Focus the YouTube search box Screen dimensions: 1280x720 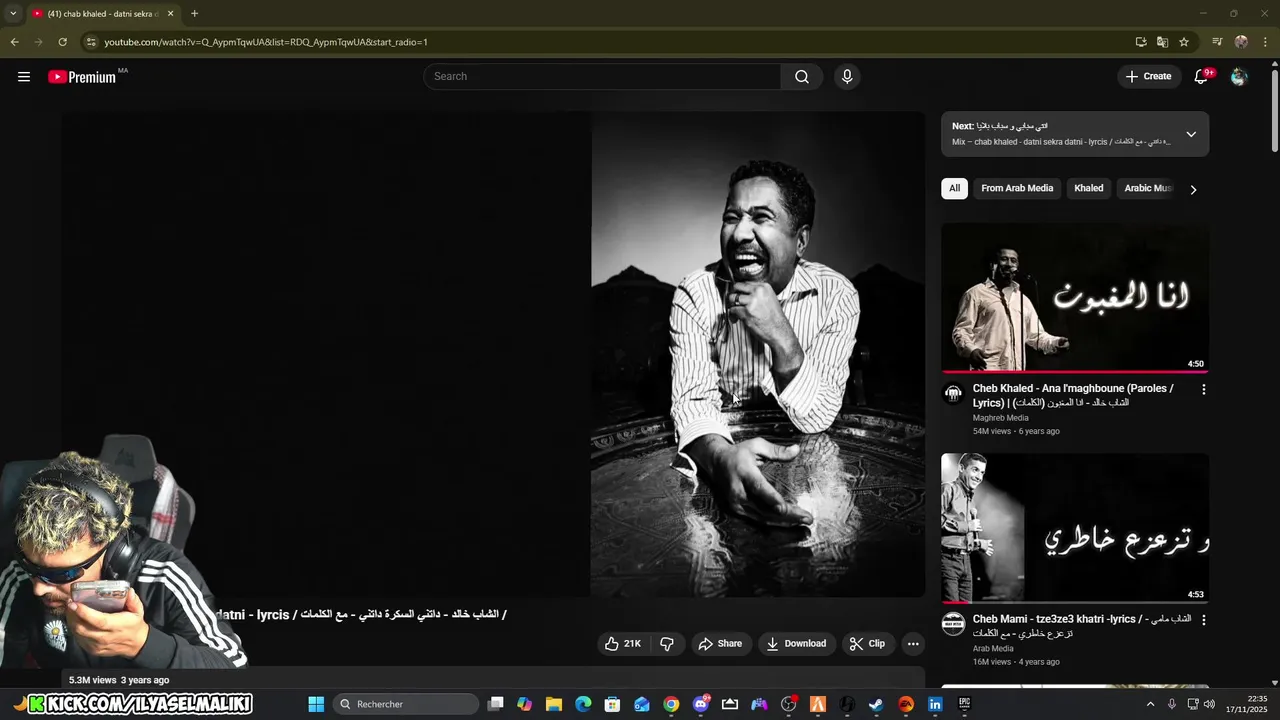point(603,77)
